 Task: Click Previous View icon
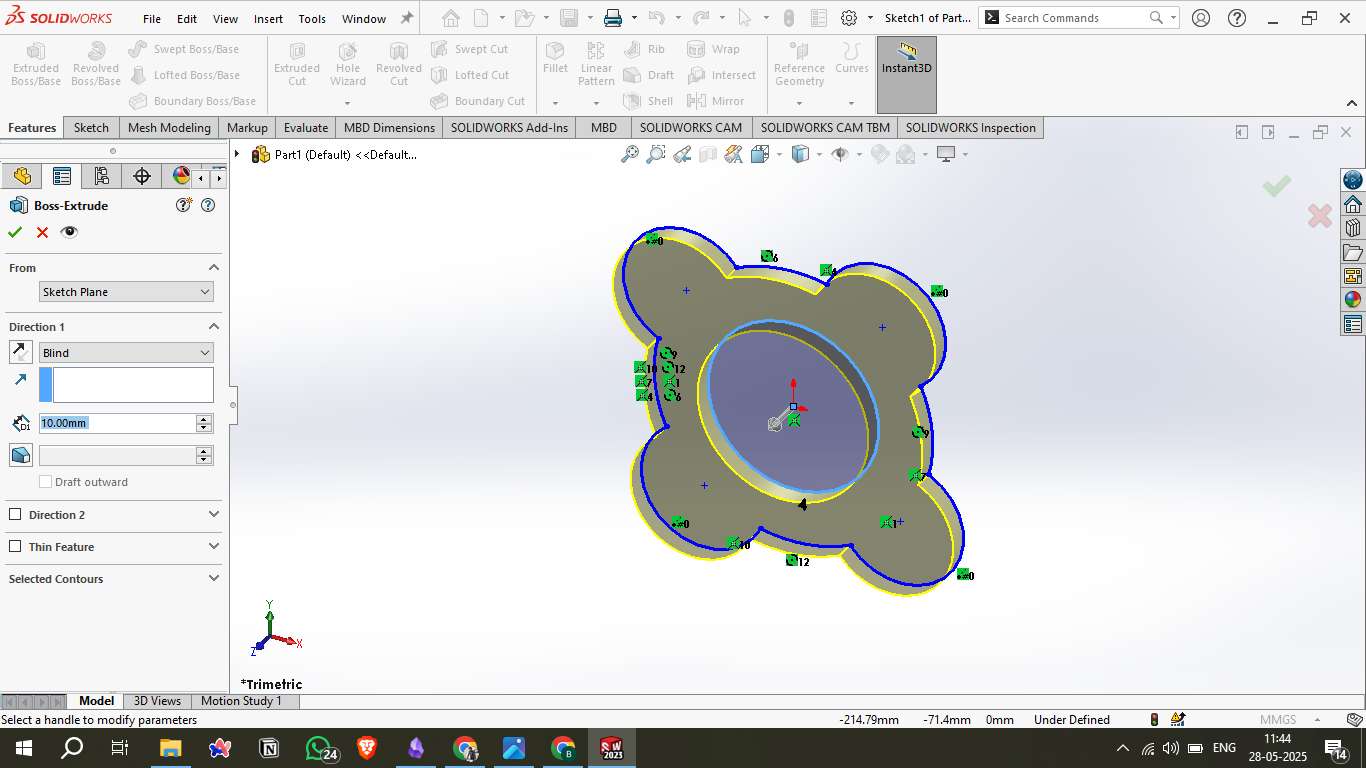click(682, 154)
